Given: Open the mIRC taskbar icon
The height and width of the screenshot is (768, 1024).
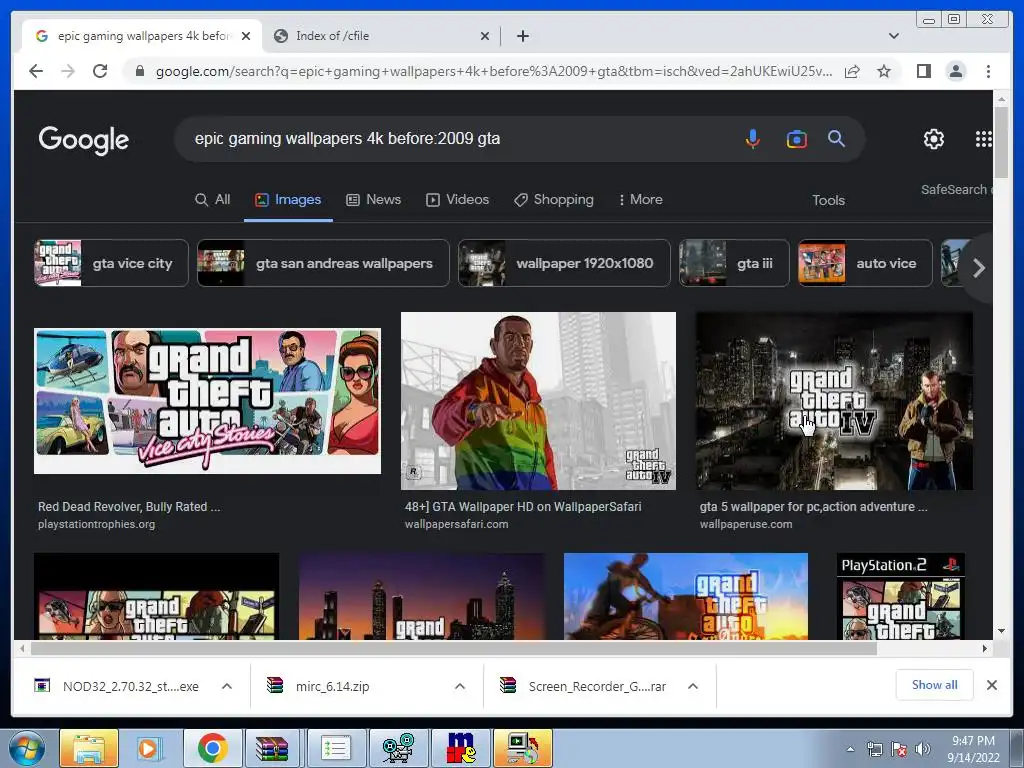Looking at the screenshot, I should (x=461, y=748).
